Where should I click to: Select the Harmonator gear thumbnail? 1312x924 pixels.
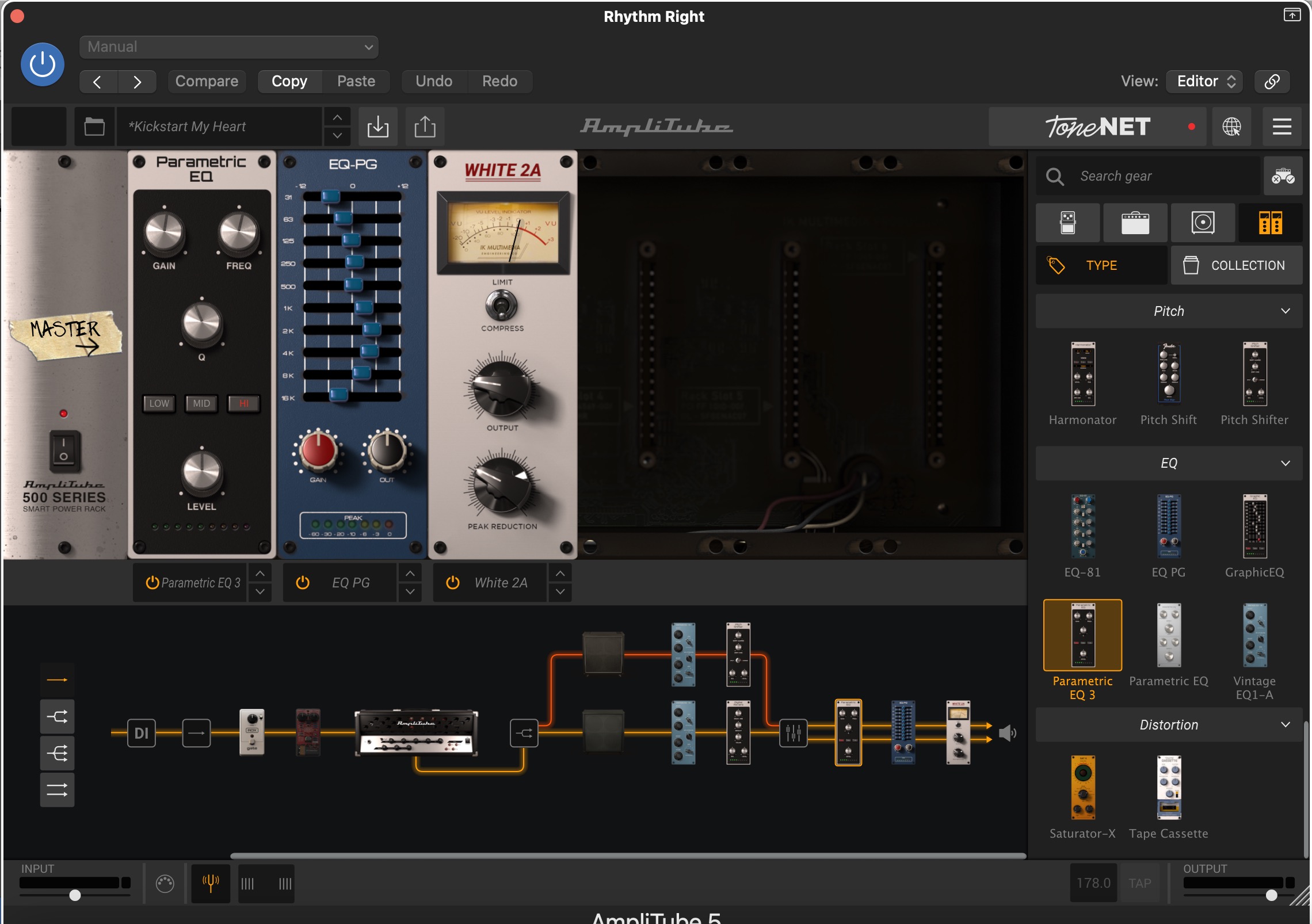point(1082,375)
